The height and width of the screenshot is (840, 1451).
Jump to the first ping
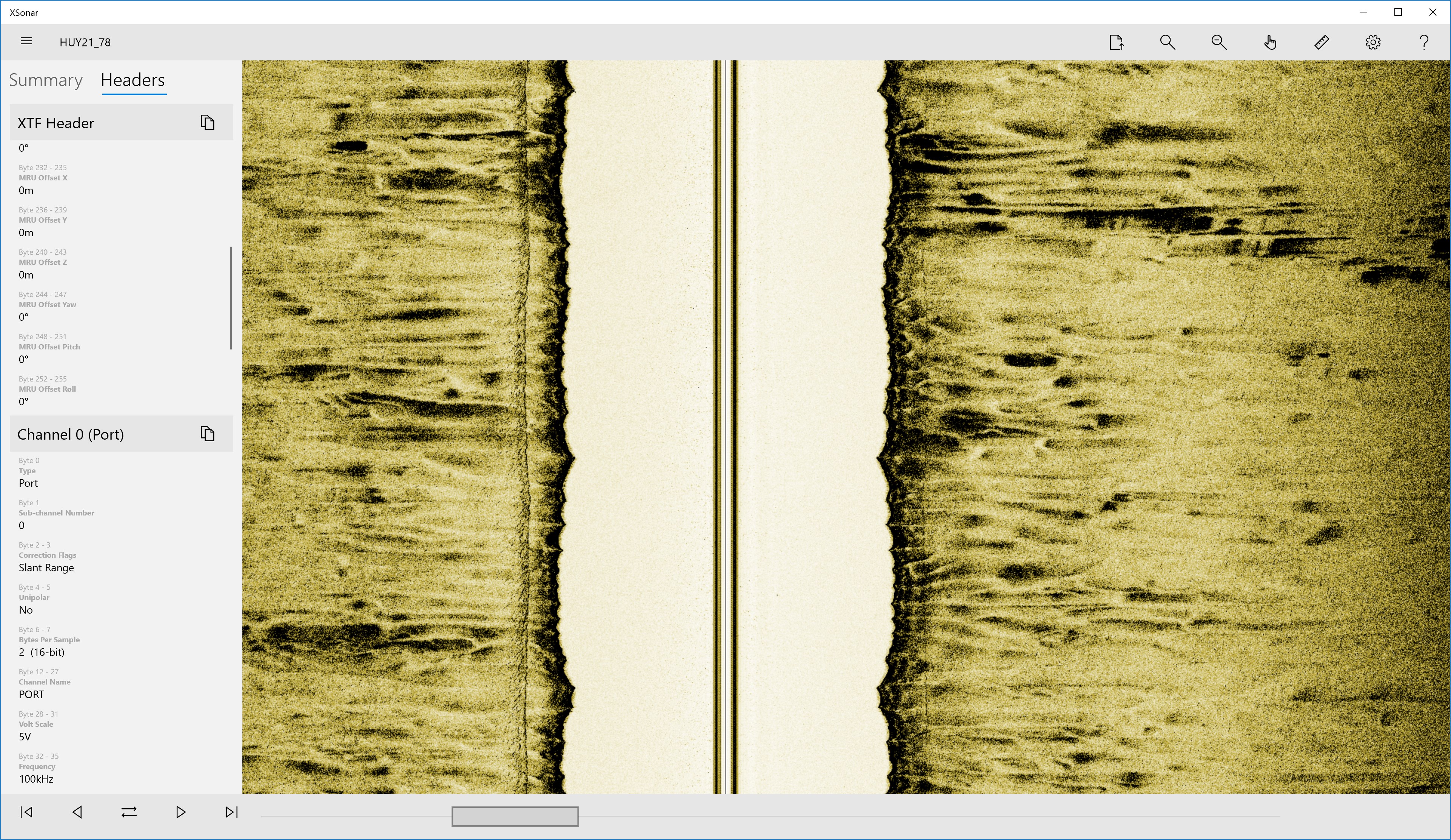tap(26, 812)
